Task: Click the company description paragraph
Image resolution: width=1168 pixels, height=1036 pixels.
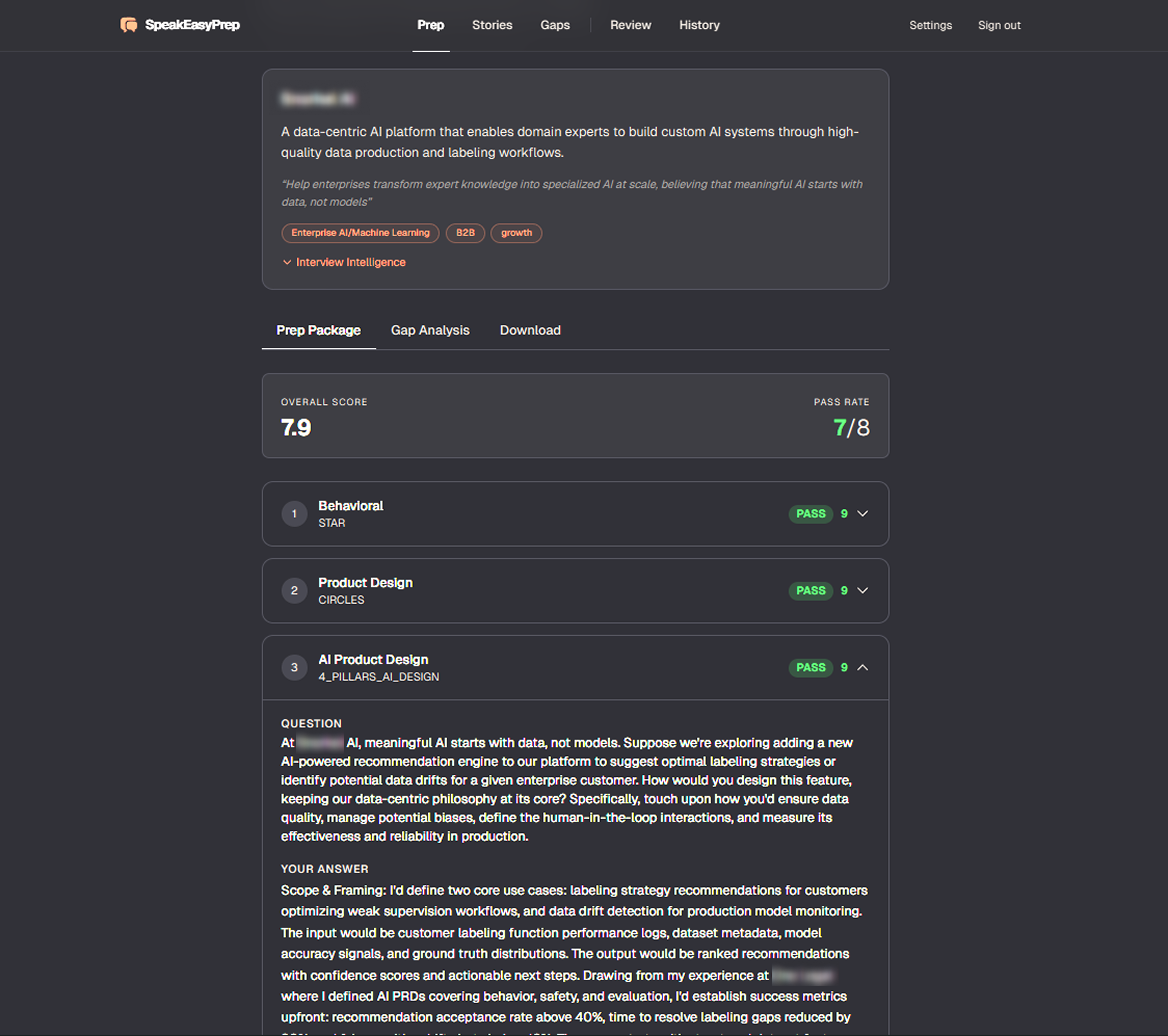Action: pyautogui.click(x=570, y=142)
